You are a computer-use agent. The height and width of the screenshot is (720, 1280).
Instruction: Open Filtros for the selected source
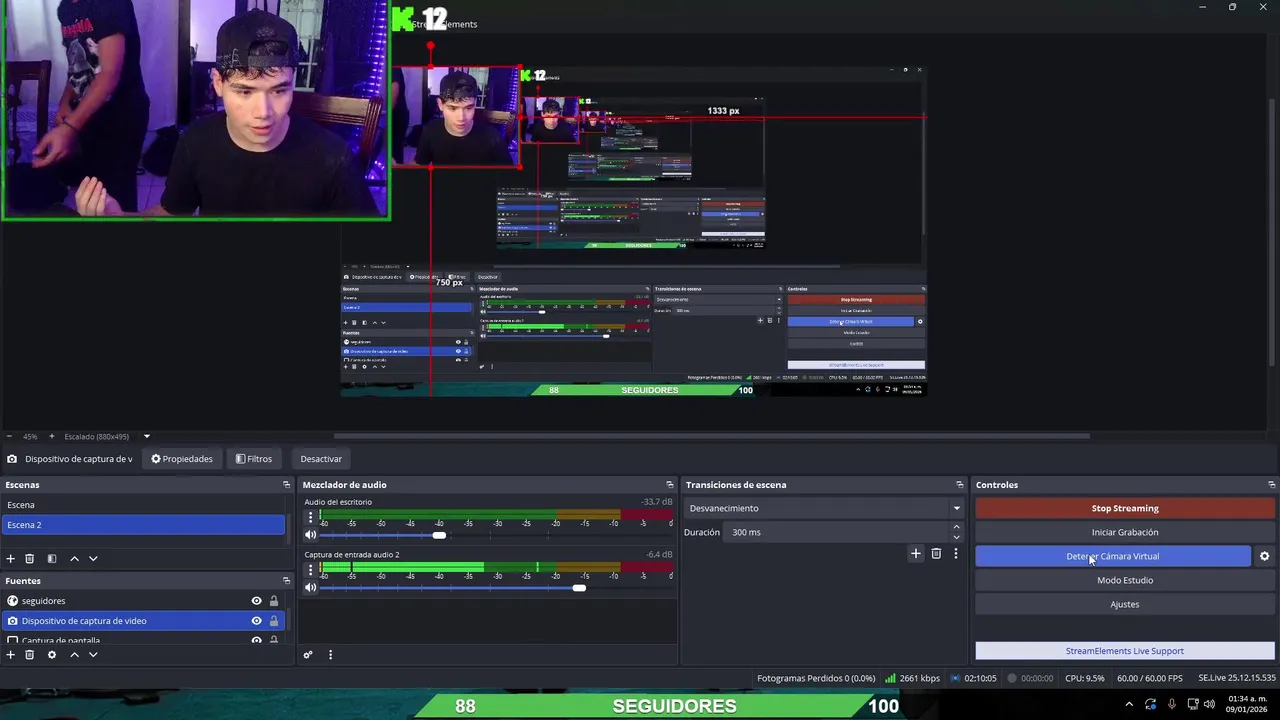pyautogui.click(x=254, y=459)
